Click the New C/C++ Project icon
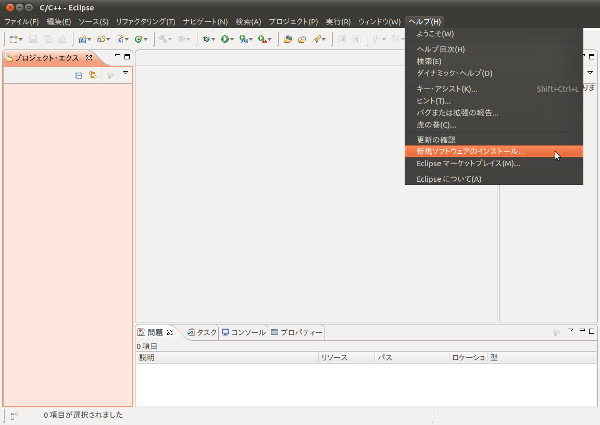The image size is (600, 425). [82, 39]
